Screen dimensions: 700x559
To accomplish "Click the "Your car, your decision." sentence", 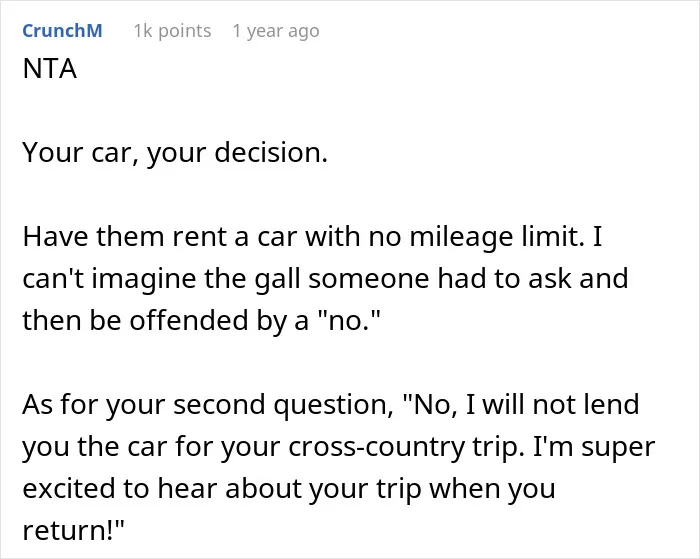I will tap(175, 153).
